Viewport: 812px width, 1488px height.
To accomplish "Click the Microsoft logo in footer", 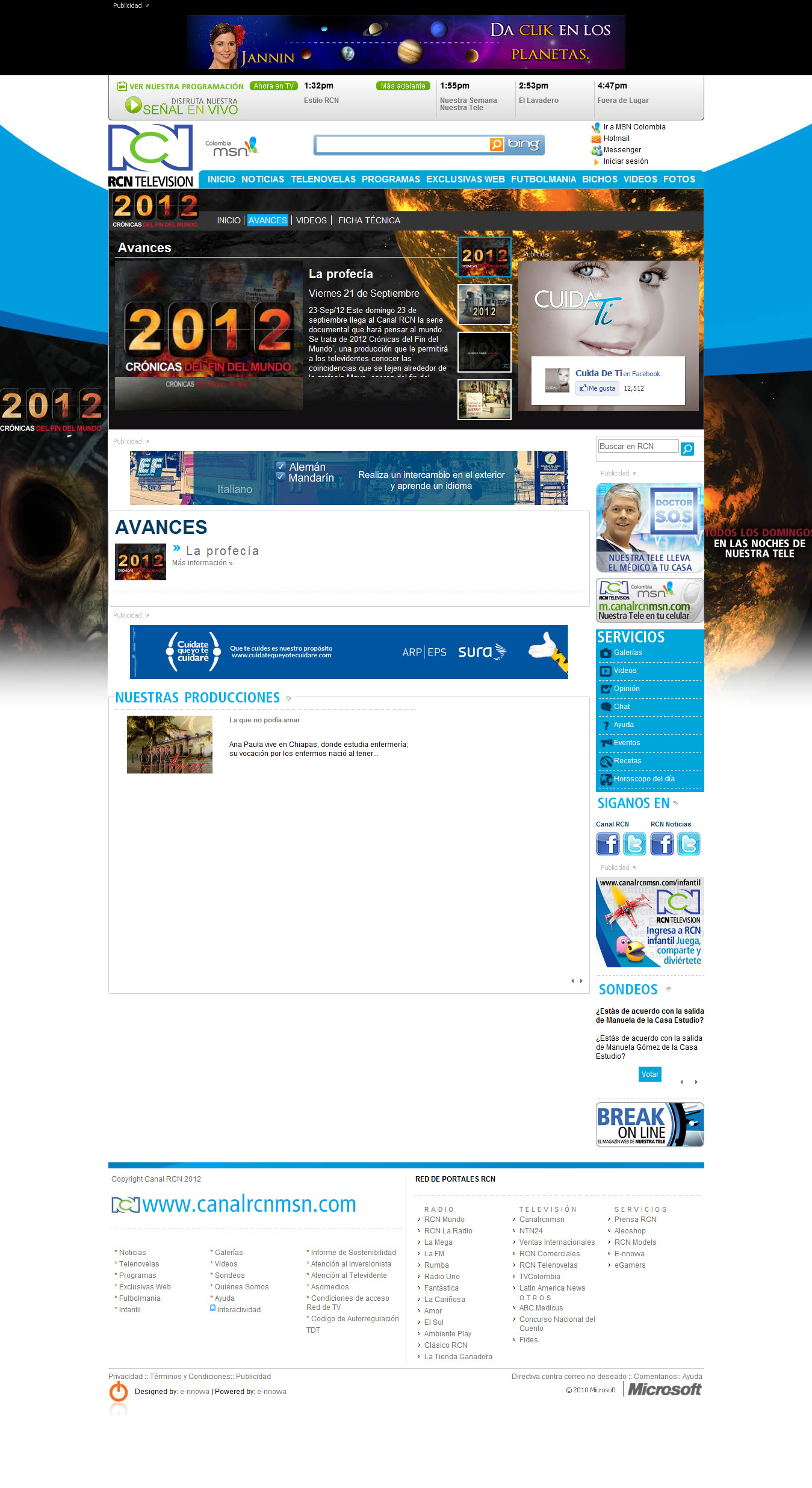I will [665, 1389].
